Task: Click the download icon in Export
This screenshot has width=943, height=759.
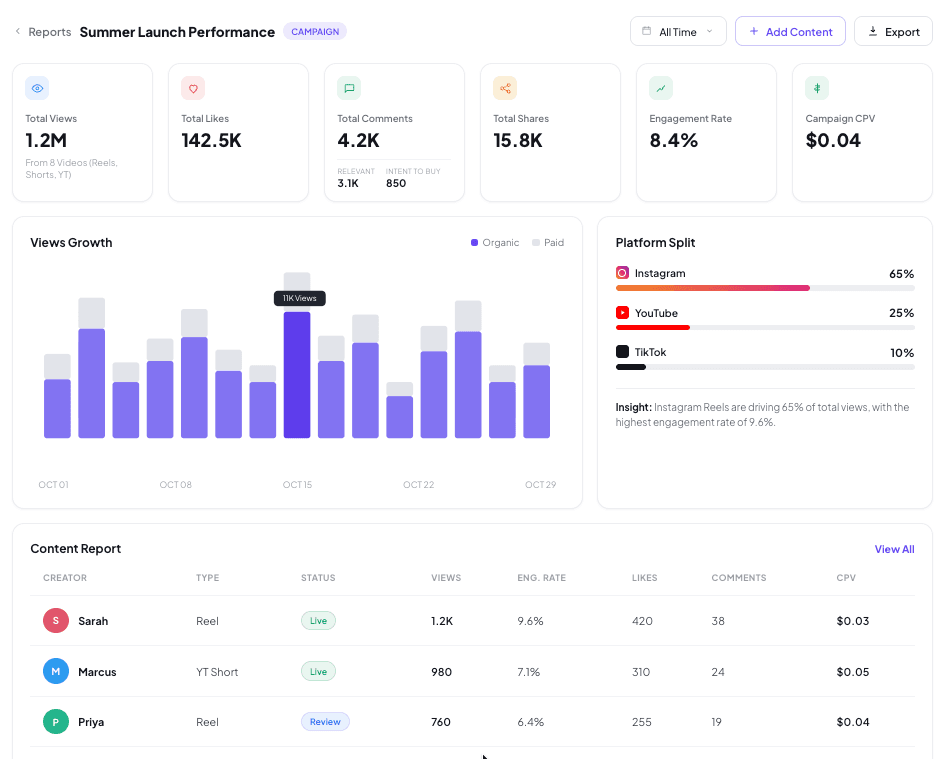Action: tap(873, 31)
